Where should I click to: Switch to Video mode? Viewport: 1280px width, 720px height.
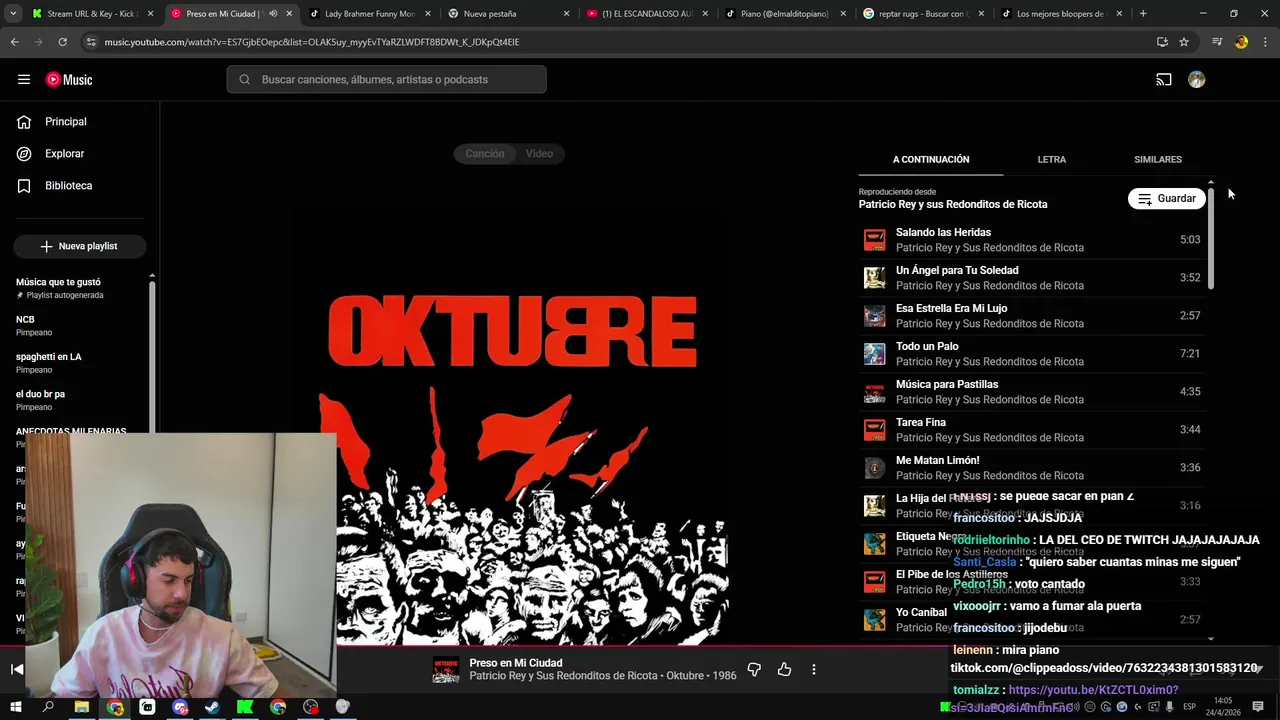pos(540,154)
